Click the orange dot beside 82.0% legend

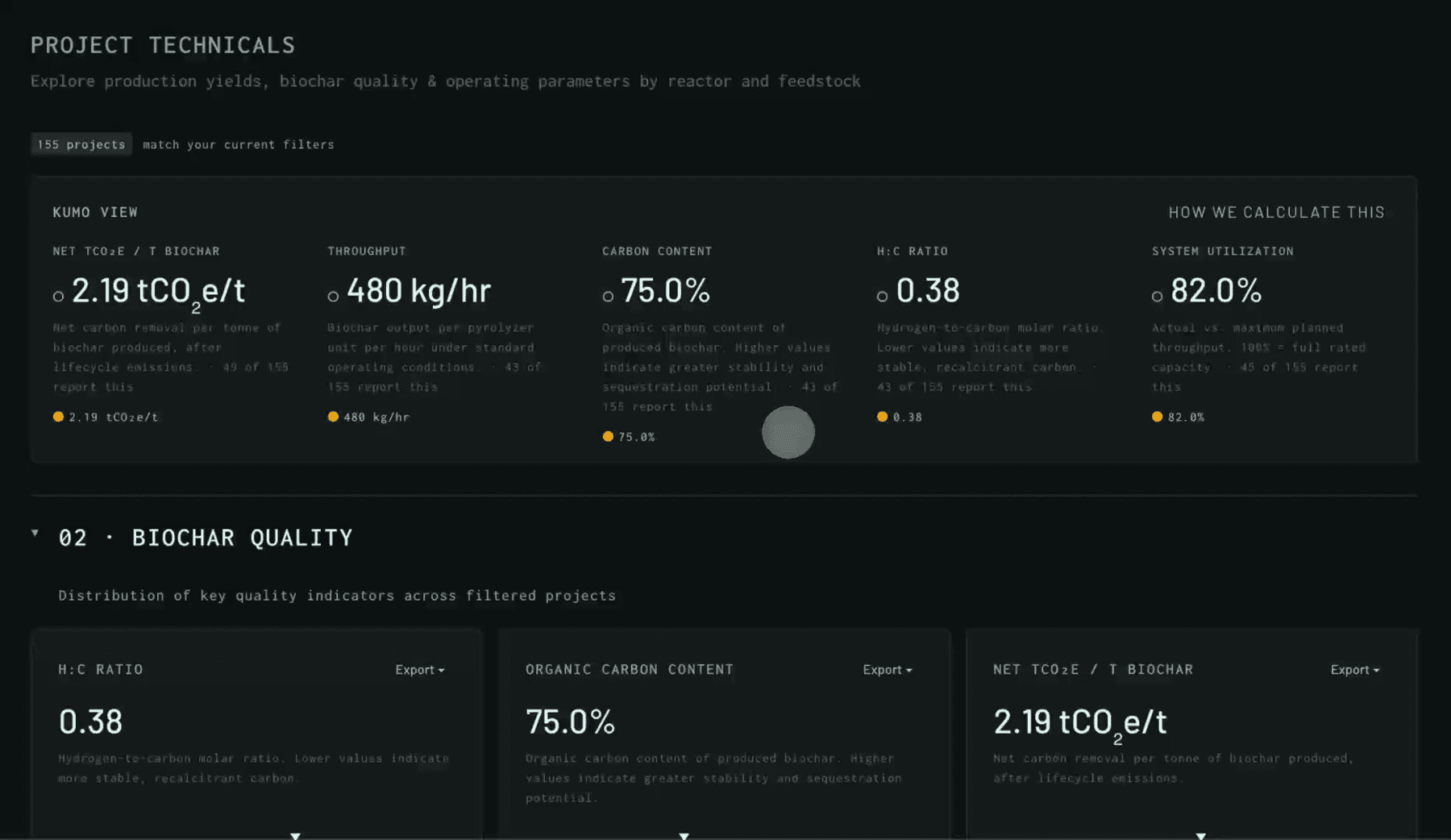(1158, 417)
